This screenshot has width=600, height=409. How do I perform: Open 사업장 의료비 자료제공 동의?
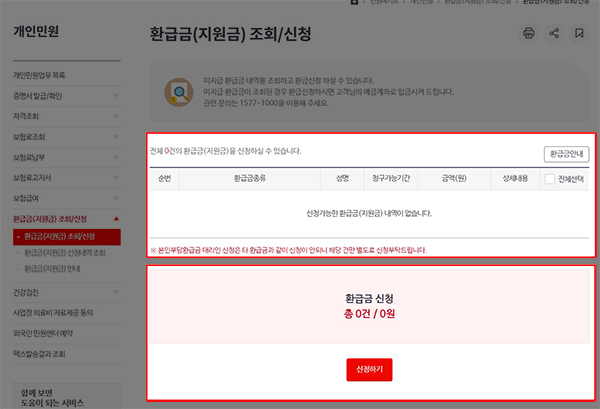click(x=53, y=313)
